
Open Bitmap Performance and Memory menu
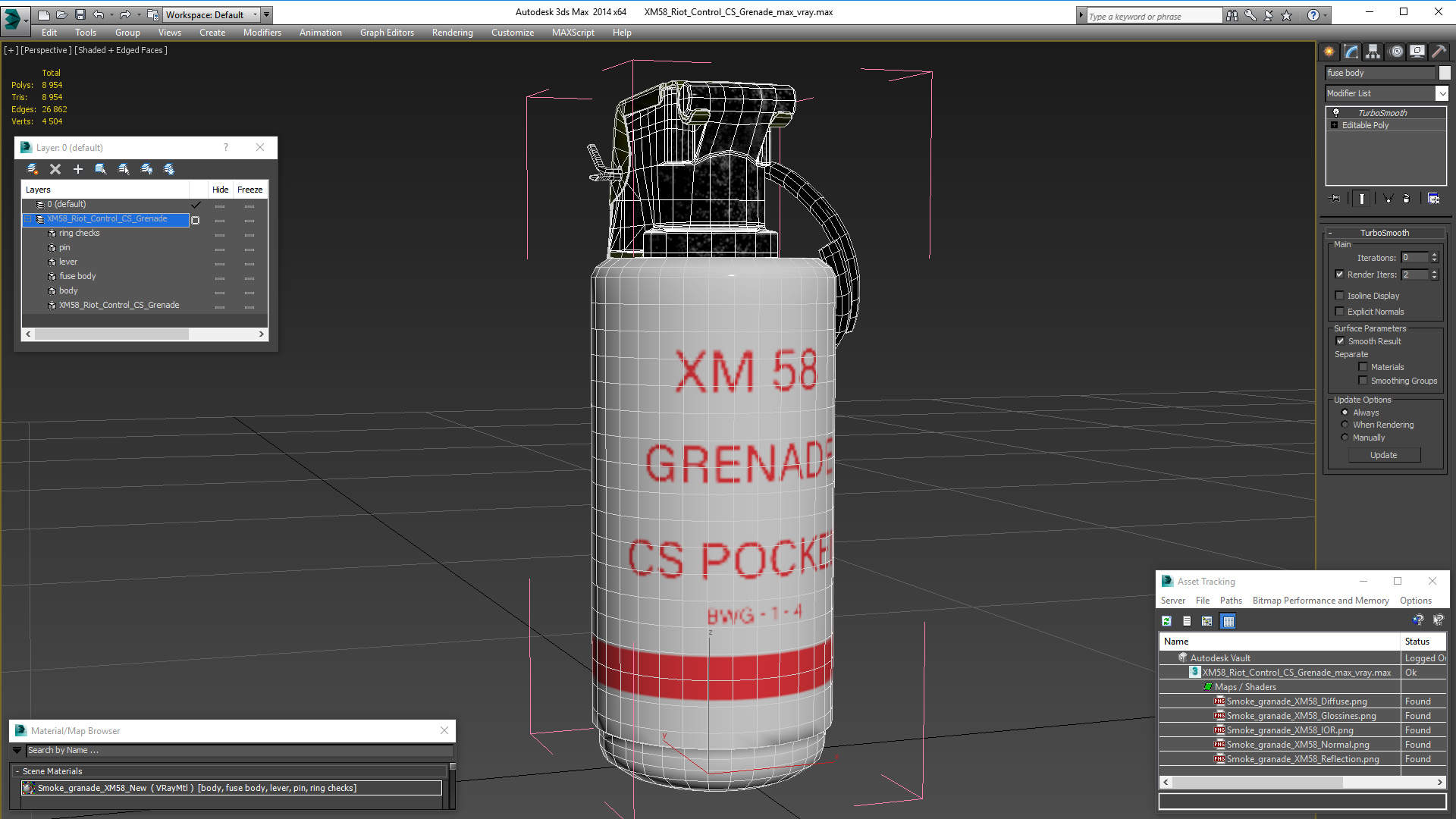(1320, 601)
